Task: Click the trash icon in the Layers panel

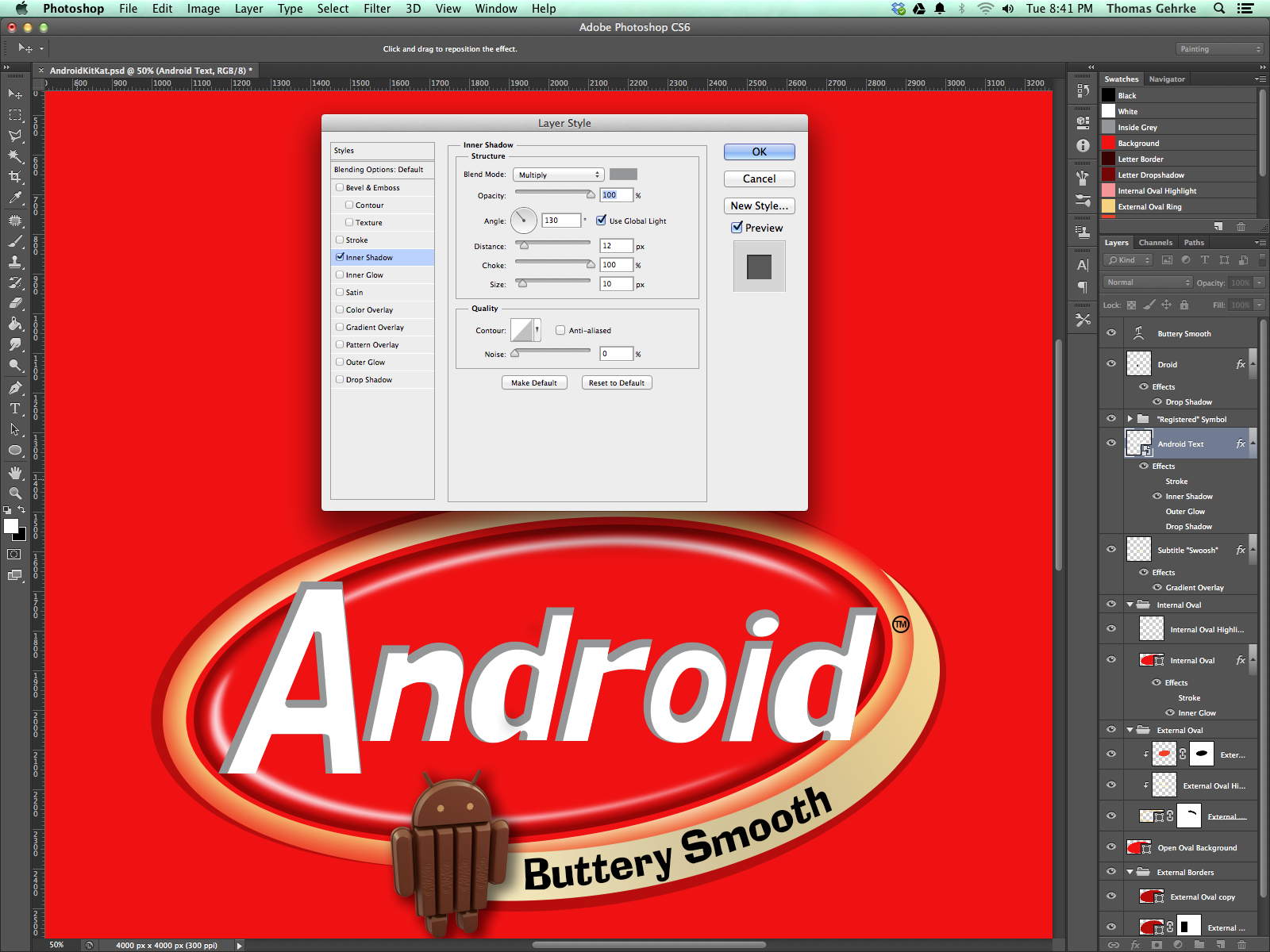Action: (1241, 945)
